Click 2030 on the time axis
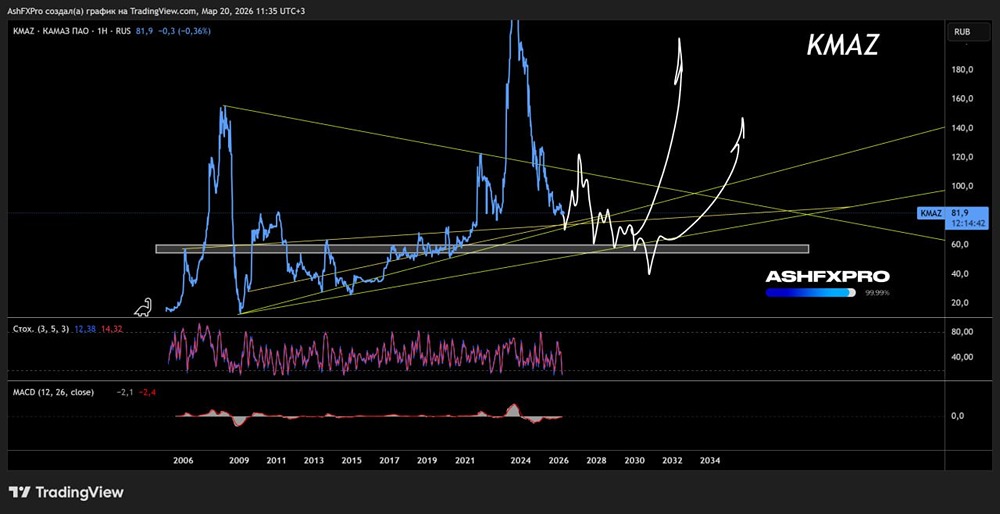Viewport: 1000px width, 514px height. click(x=634, y=460)
